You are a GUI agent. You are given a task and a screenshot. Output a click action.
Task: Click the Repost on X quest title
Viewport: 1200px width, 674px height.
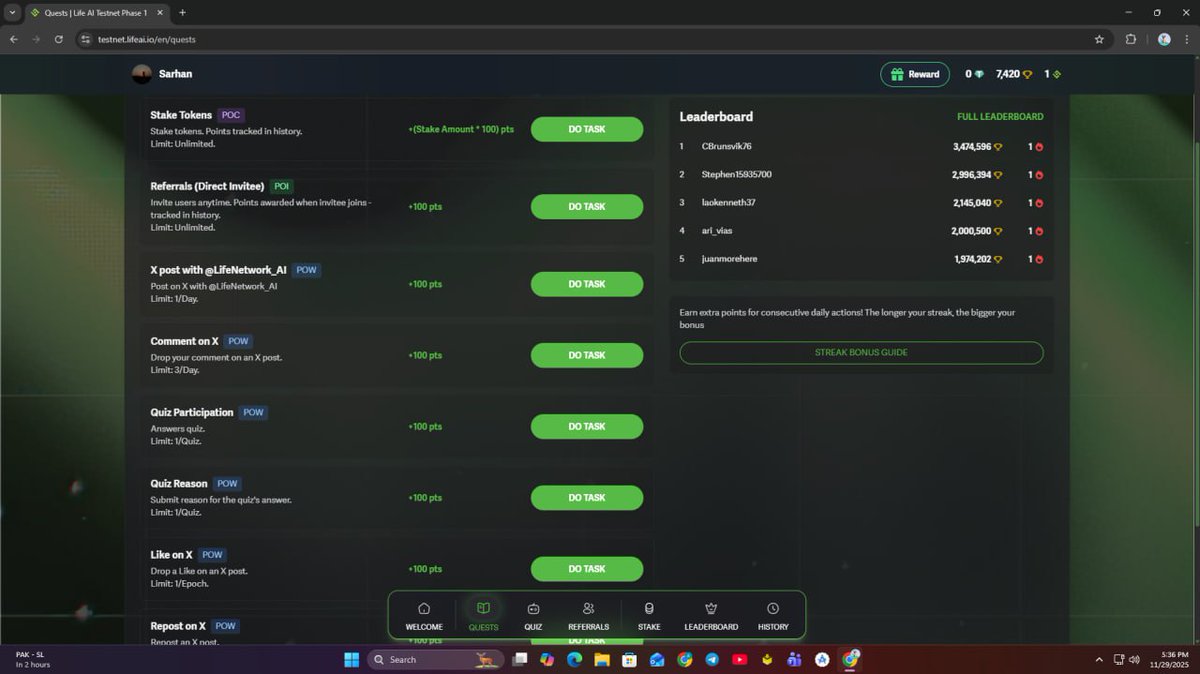(178, 626)
